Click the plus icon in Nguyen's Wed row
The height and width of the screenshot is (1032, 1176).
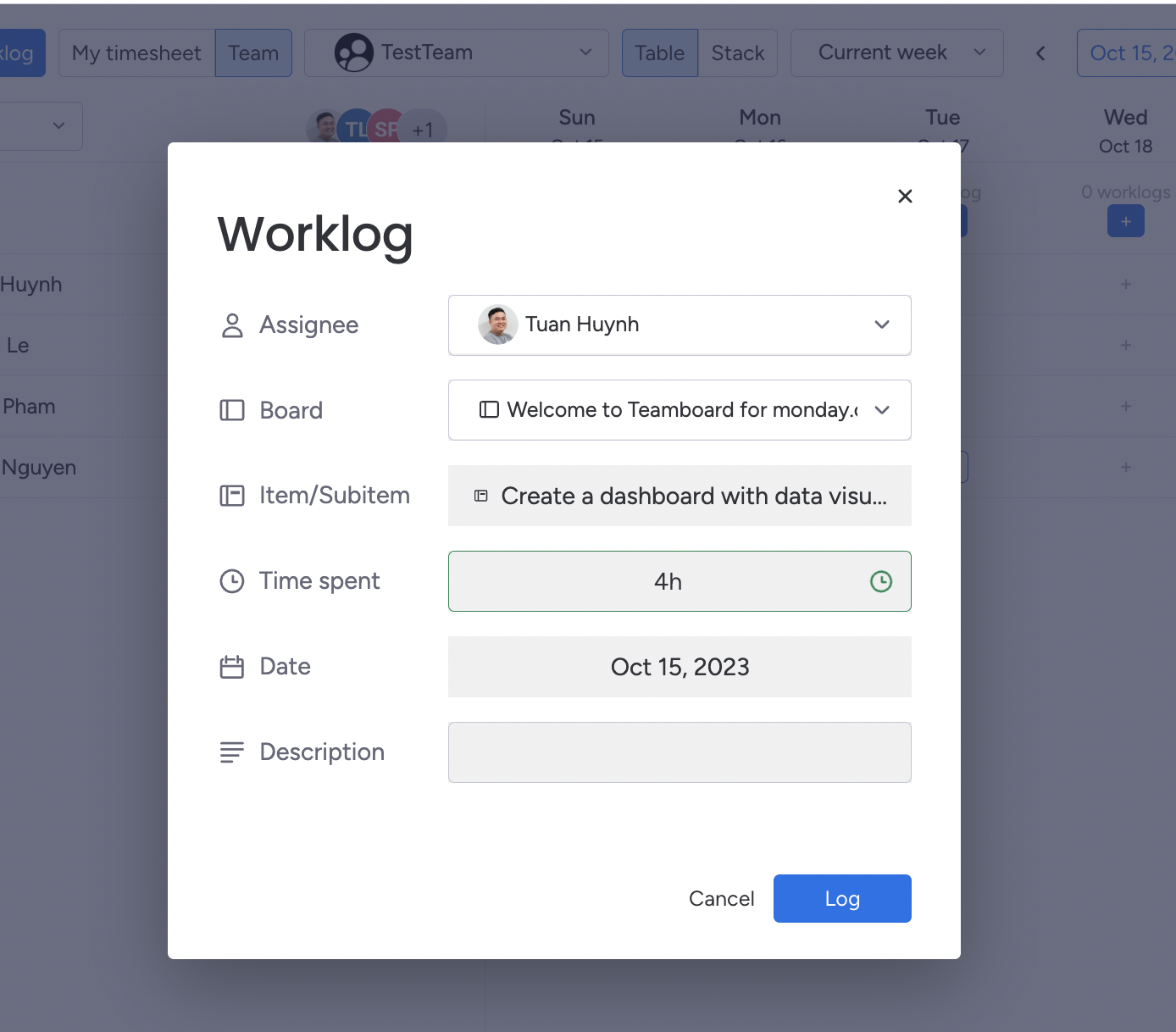click(1125, 468)
